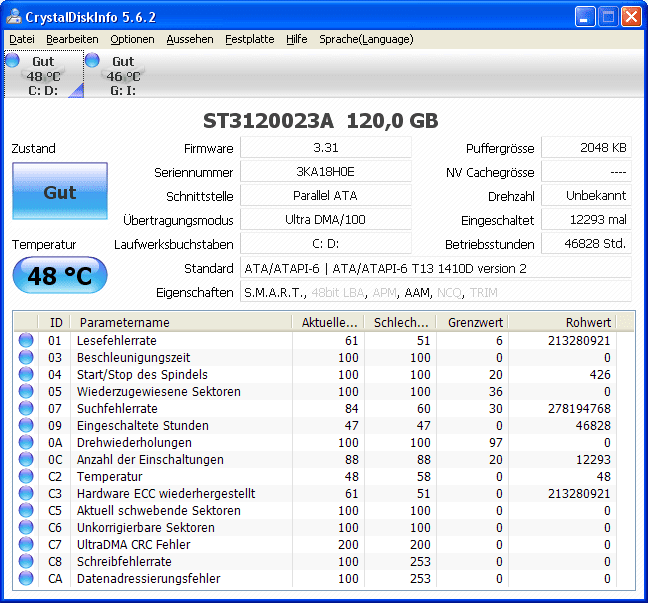Click the Rohwert column header
This screenshot has width=648, height=603.
click(x=562, y=322)
